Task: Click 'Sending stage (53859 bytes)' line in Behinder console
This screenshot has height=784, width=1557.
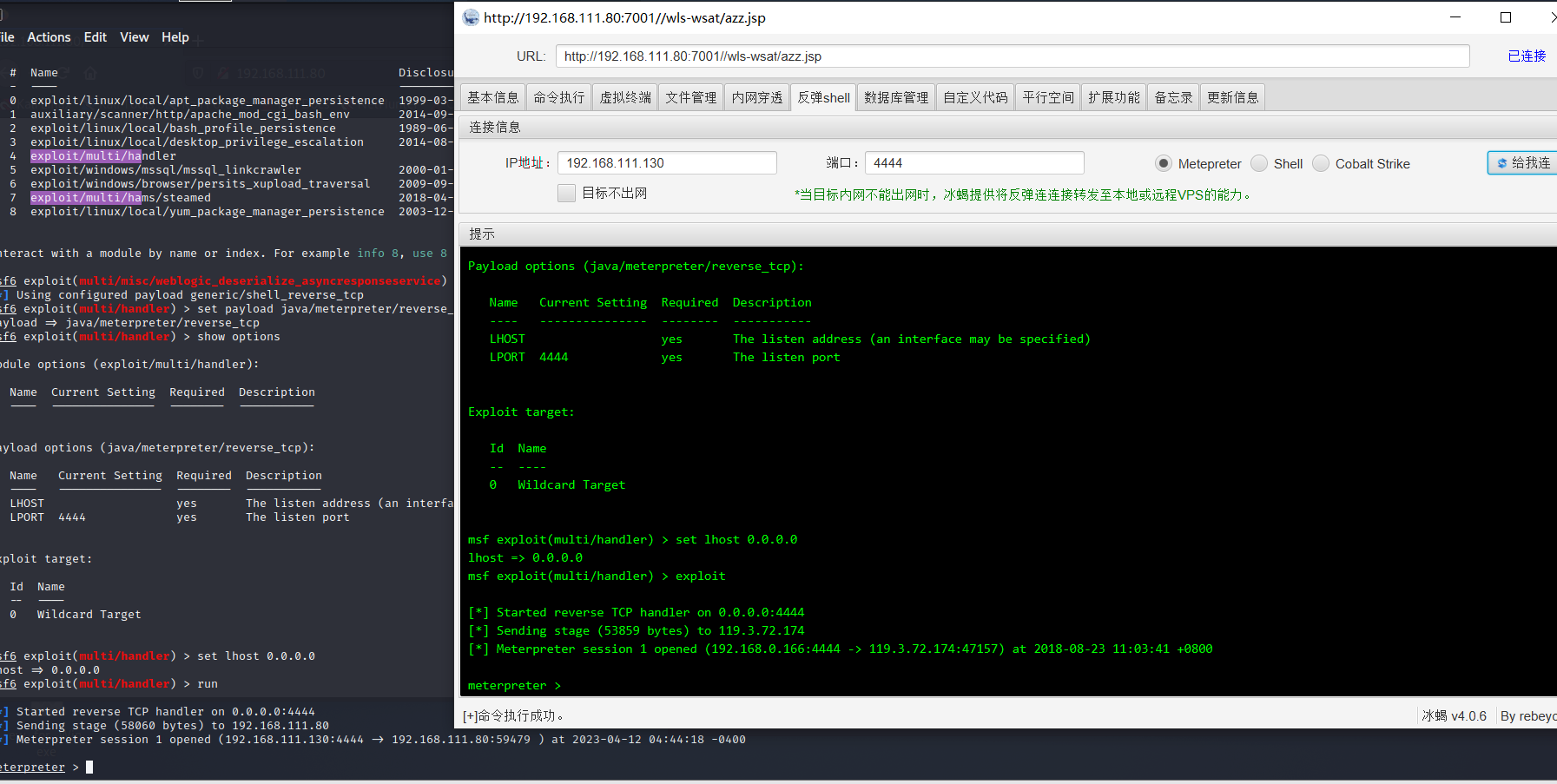Action: tap(636, 631)
